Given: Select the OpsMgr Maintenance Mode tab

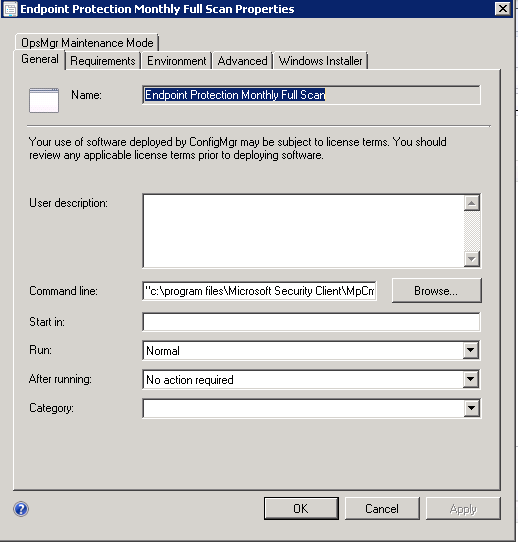Looking at the screenshot, I should [x=87, y=43].
